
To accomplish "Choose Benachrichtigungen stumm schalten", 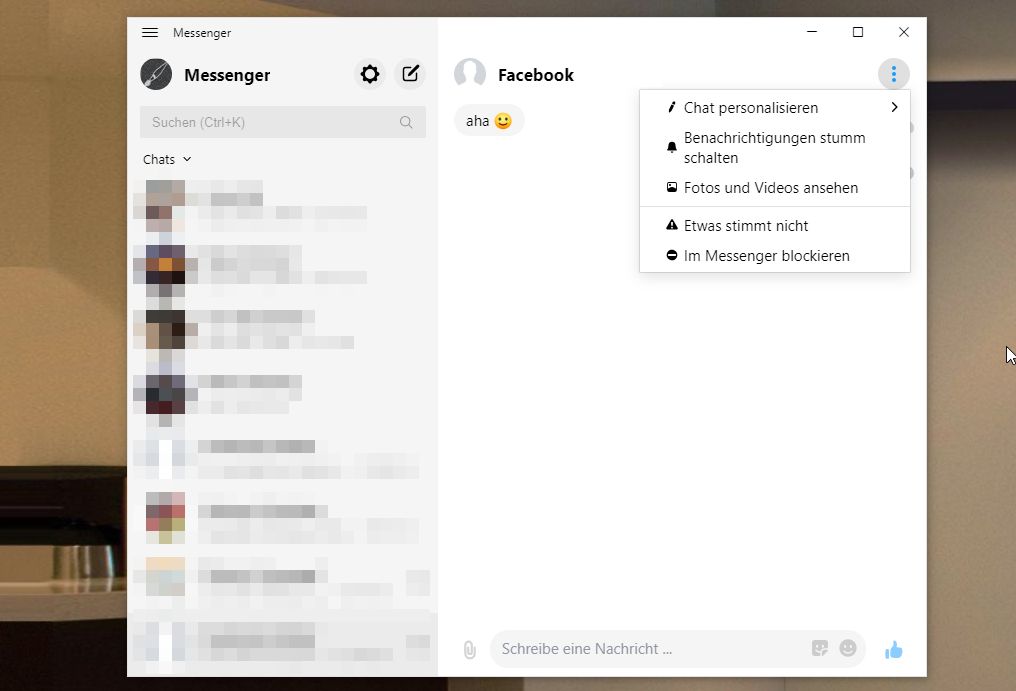I will [x=774, y=148].
